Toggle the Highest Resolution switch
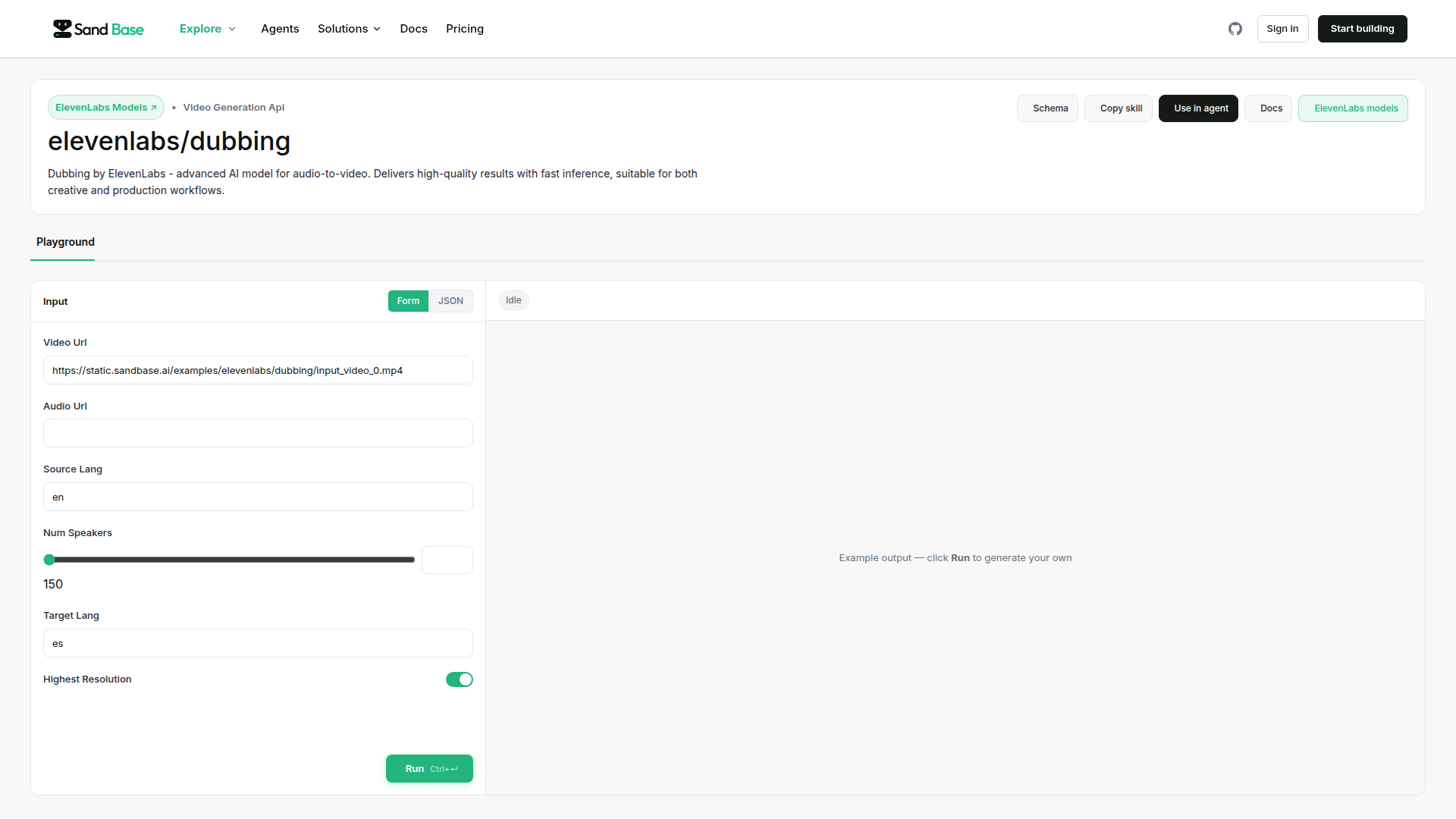1456x819 pixels. [x=460, y=679]
